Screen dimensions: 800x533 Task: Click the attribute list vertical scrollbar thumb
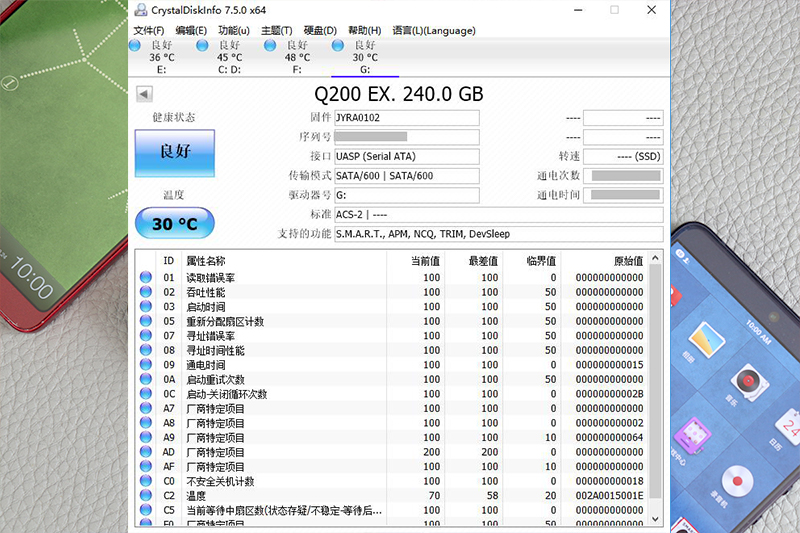[656, 382]
